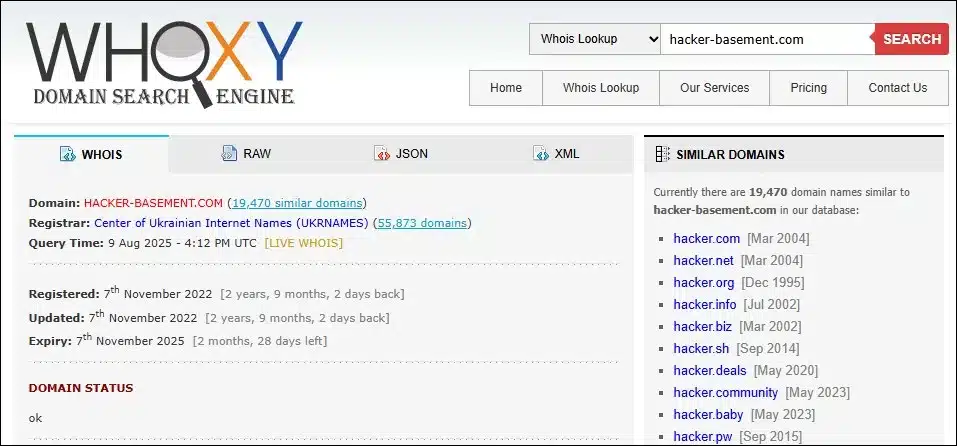Click the Expiry date 7th November 2025

130,340
